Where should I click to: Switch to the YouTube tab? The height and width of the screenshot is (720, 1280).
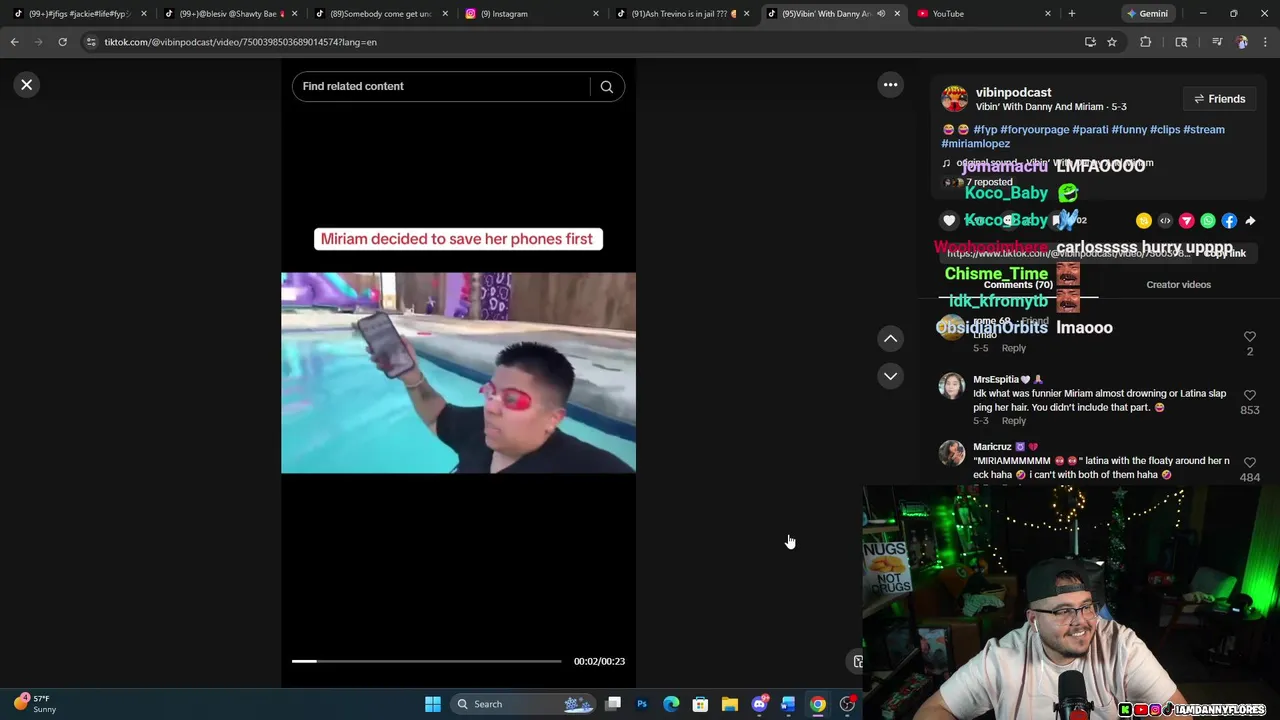985,14
